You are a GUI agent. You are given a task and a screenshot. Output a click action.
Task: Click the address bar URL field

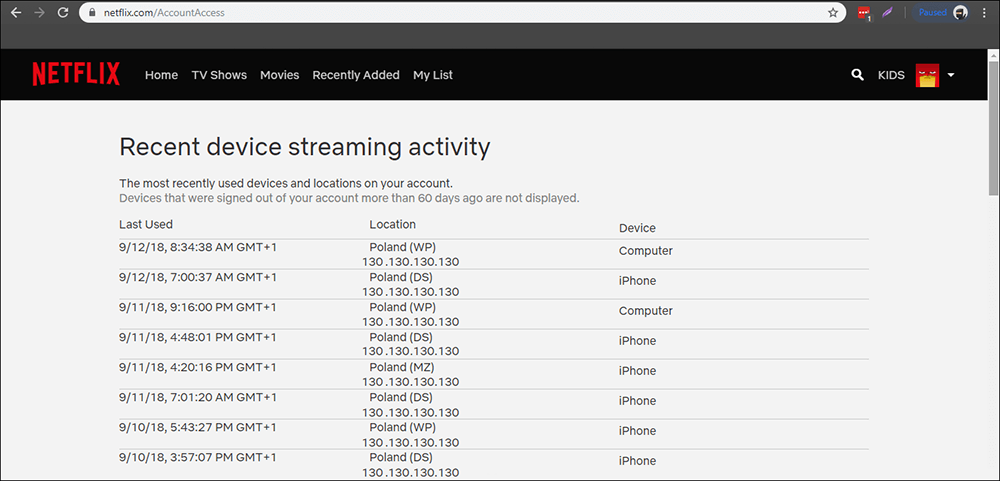point(462,13)
